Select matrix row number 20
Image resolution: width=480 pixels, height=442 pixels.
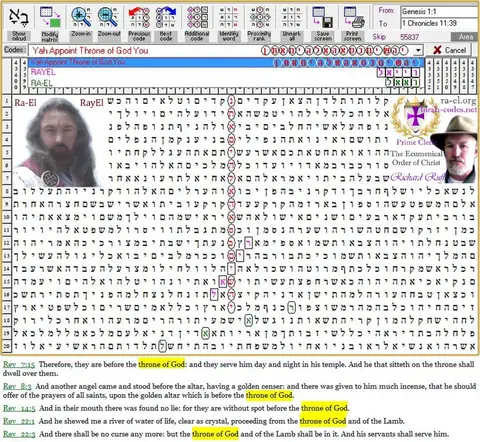pos(6,346)
